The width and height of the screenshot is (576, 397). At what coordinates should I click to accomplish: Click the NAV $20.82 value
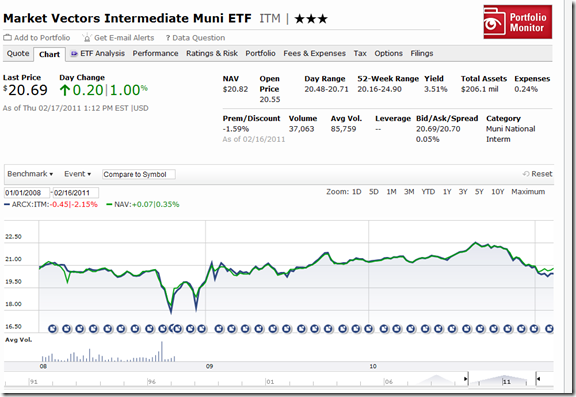[x=235, y=89]
